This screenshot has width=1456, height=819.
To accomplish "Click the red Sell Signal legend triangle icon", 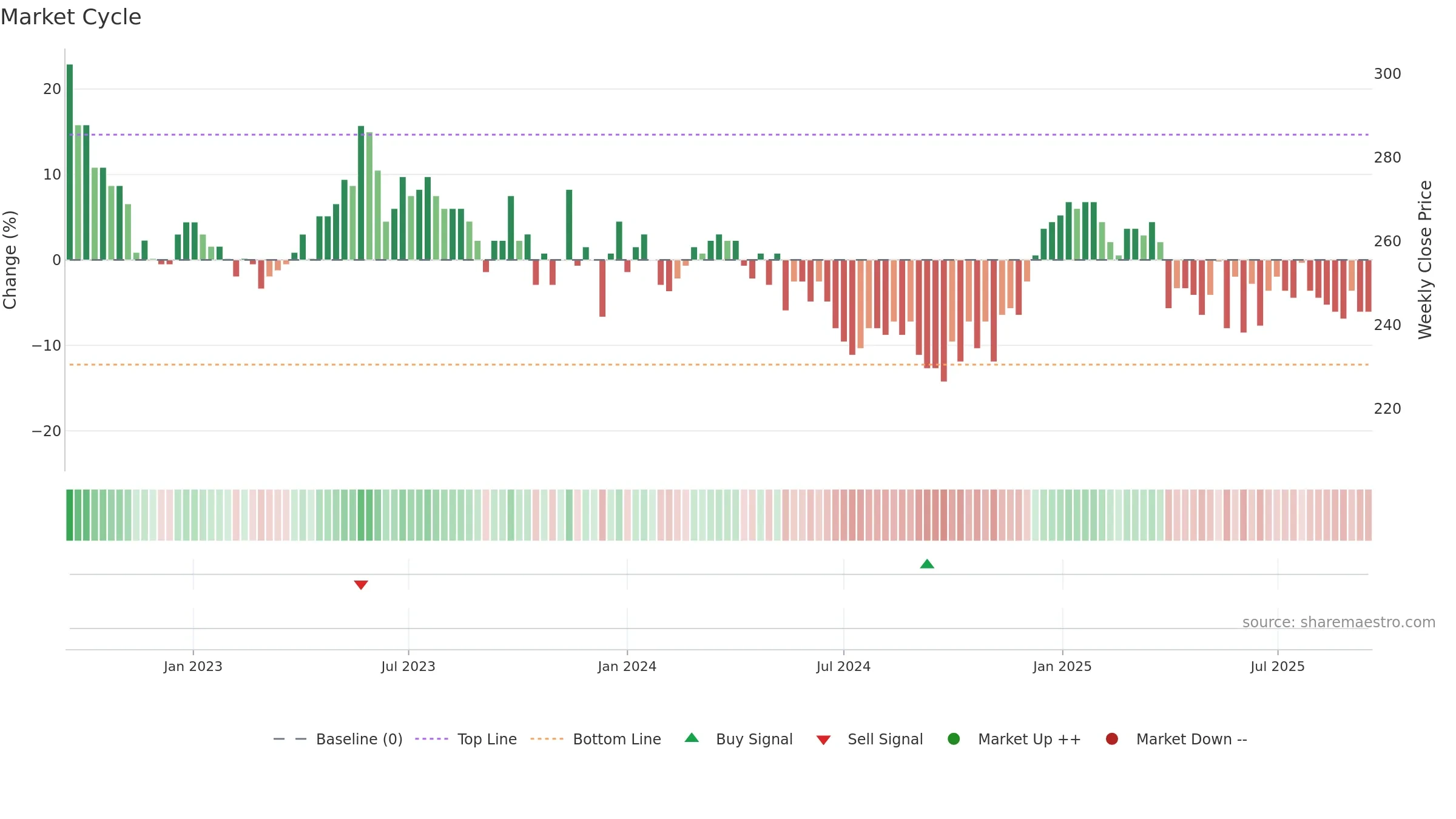I will pyautogui.click(x=823, y=740).
